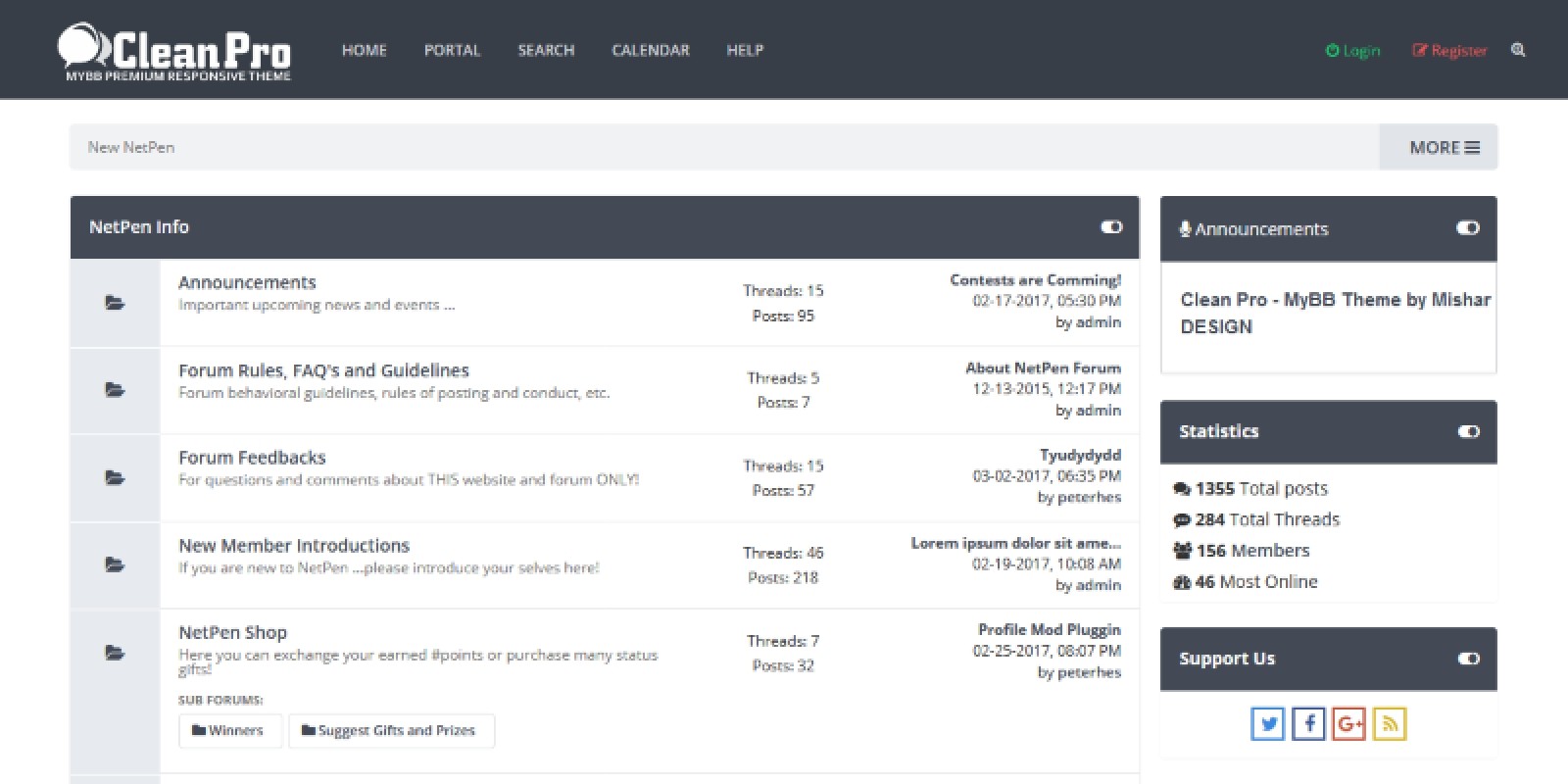Open last post 'Tyudydydd'
The image size is (1568, 784).
1080,455
